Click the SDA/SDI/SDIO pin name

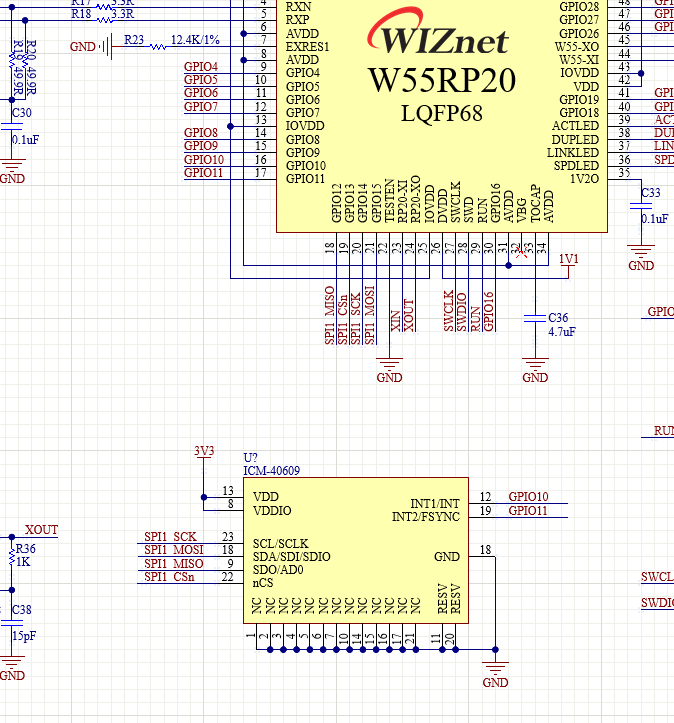(291, 557)
